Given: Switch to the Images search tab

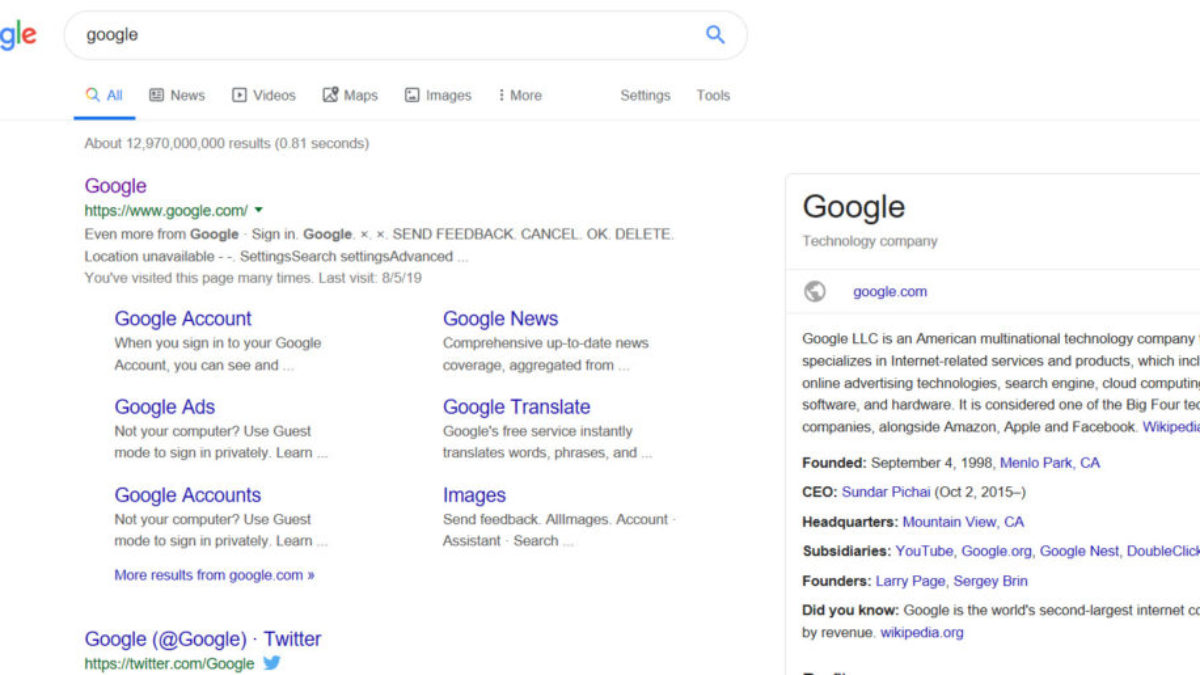Looking at the screenshot, I should [438, 96].
